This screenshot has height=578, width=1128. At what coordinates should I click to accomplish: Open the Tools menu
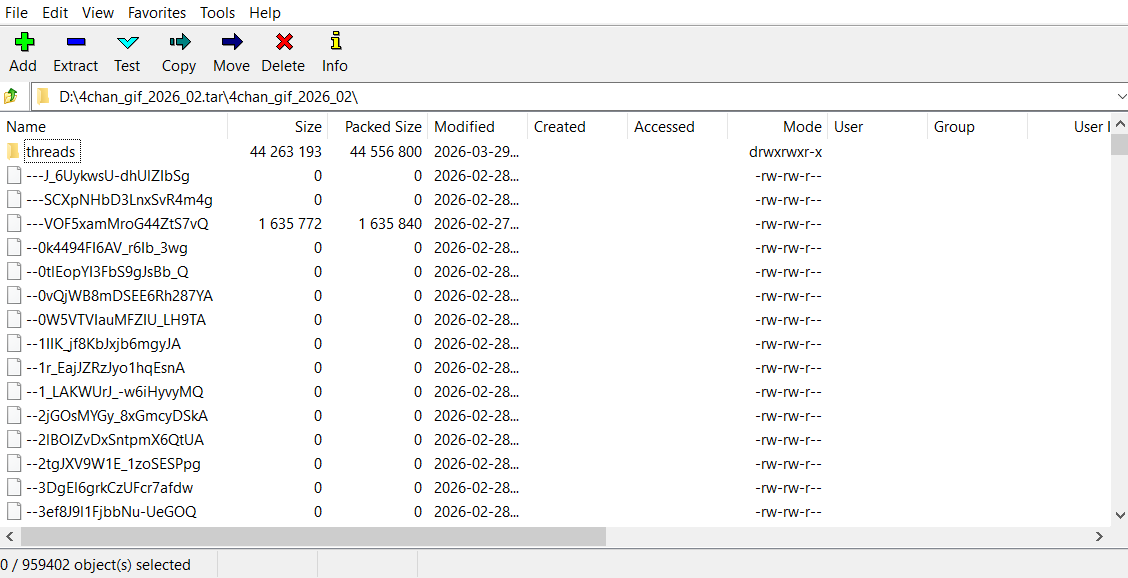[217, 13]
